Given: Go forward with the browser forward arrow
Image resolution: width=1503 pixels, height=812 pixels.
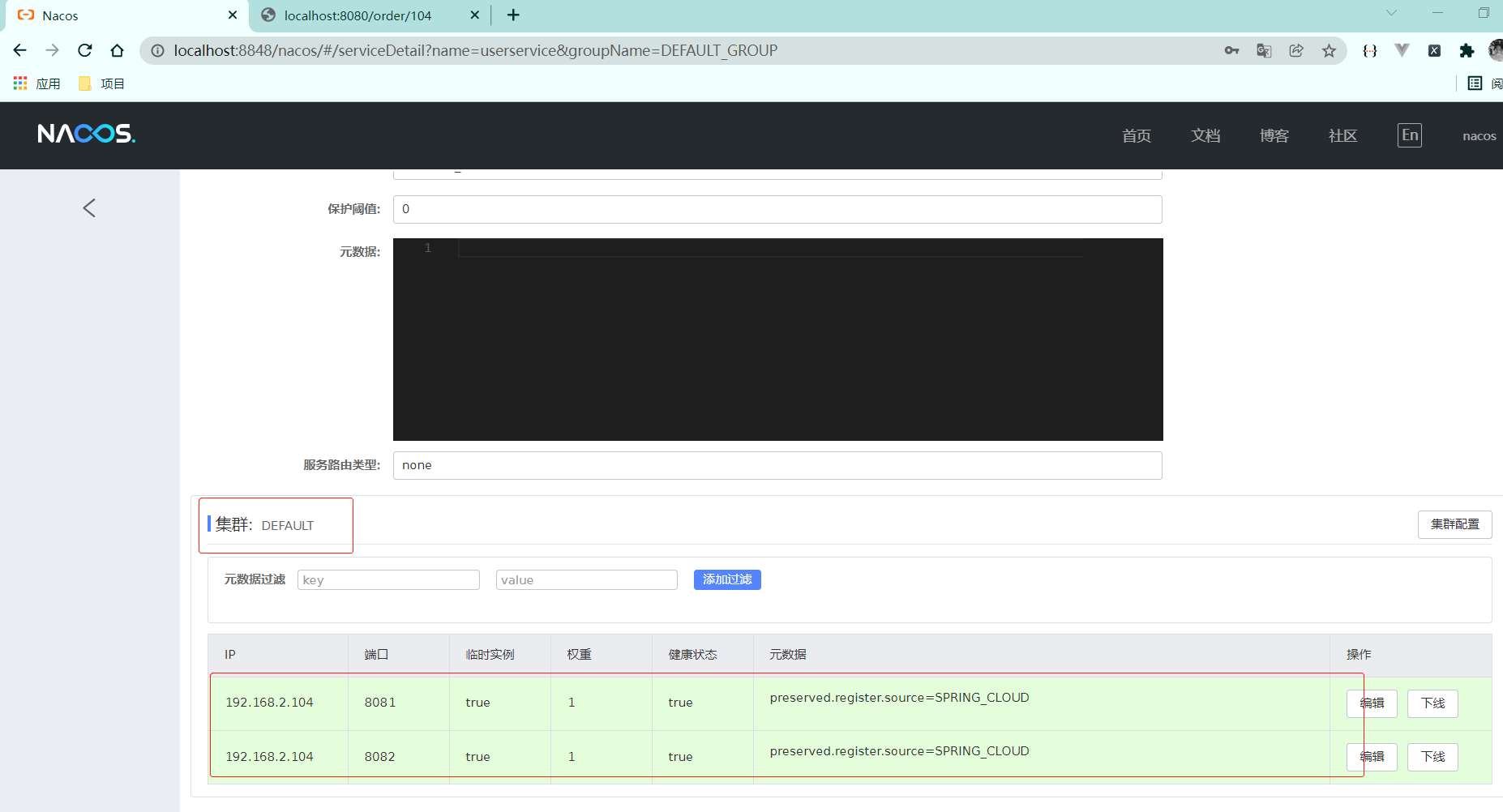Looking at the screenshot, I should point(53,50).
